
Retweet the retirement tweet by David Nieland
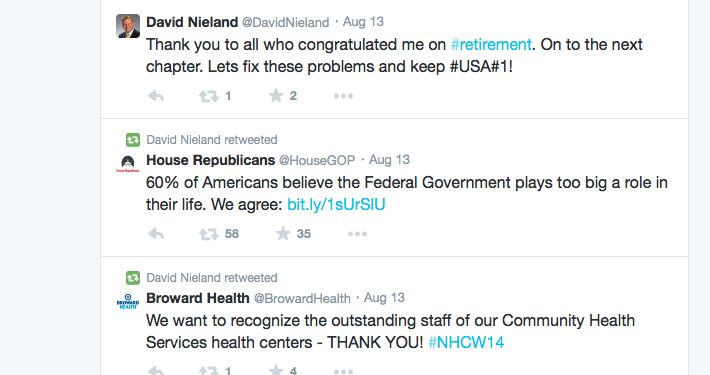pos(209,96)
